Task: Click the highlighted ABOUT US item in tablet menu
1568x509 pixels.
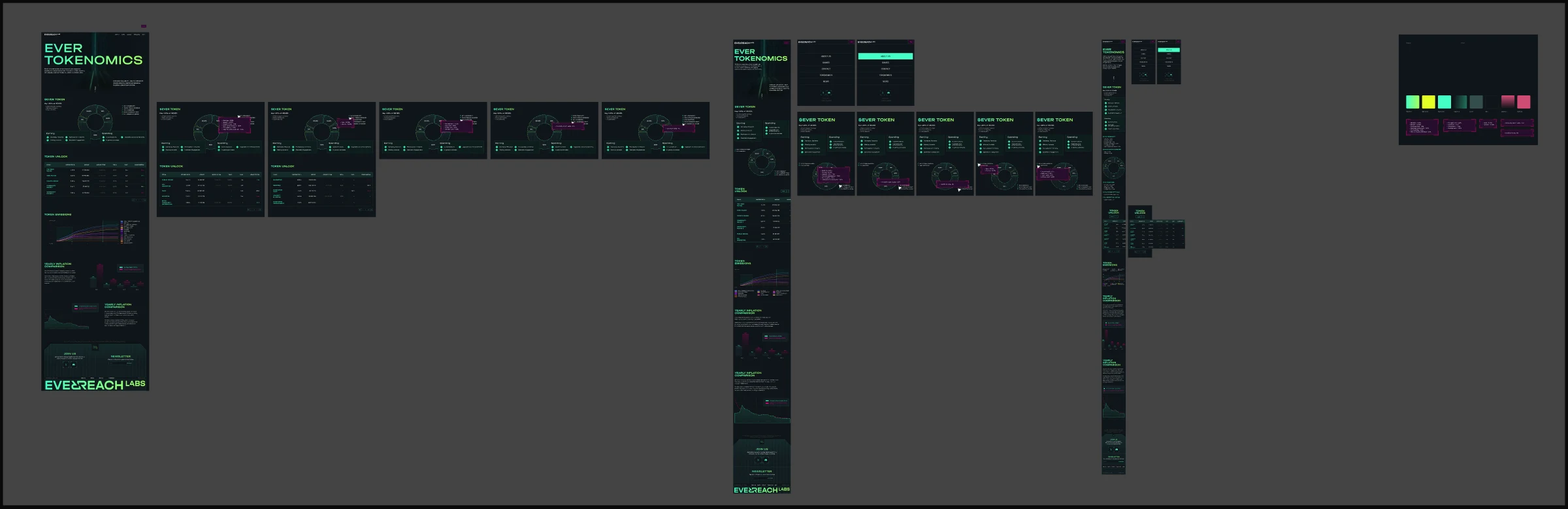Action: (x=885, y=56)
